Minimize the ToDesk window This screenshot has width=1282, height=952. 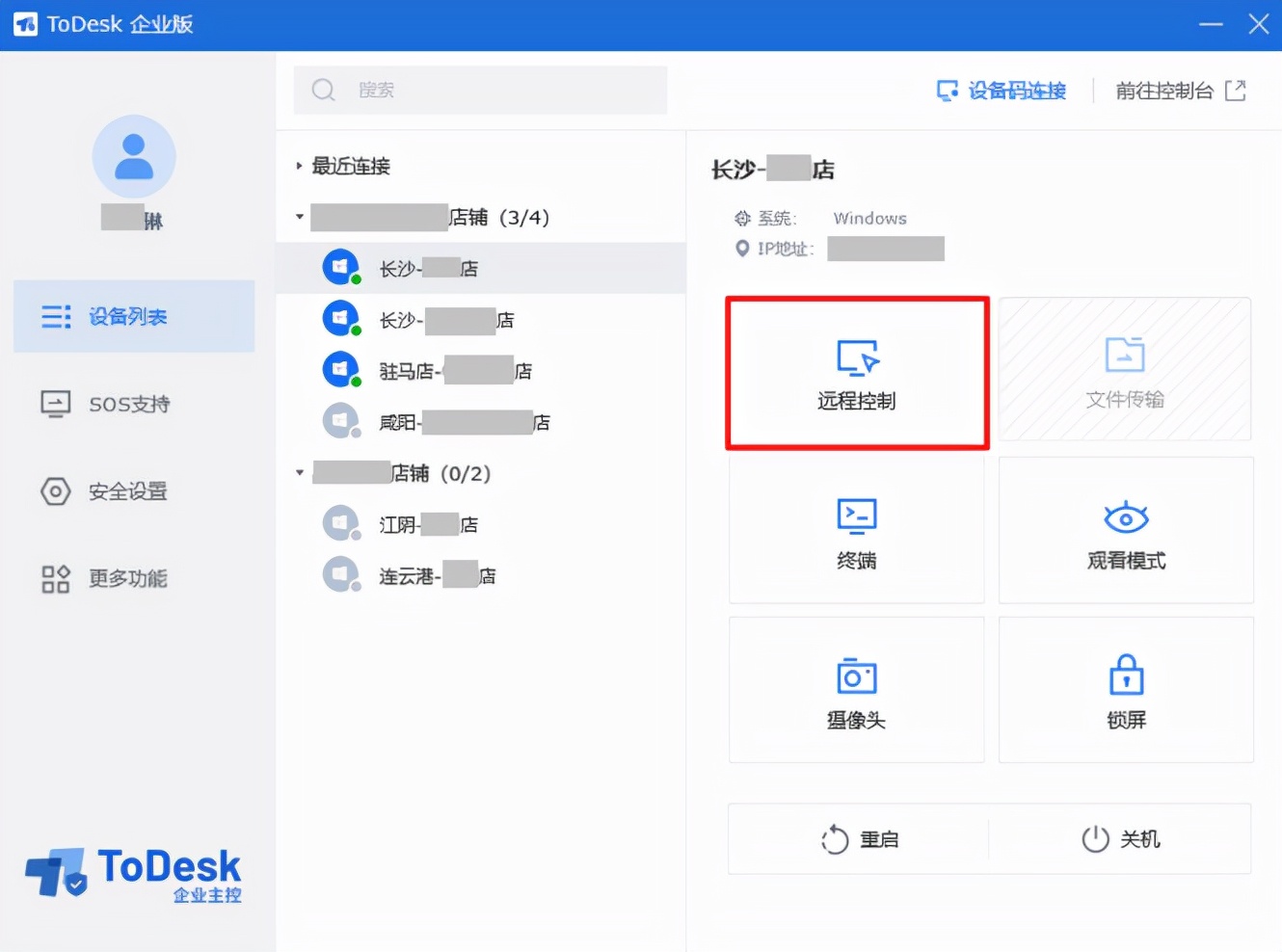point(1211,24)
